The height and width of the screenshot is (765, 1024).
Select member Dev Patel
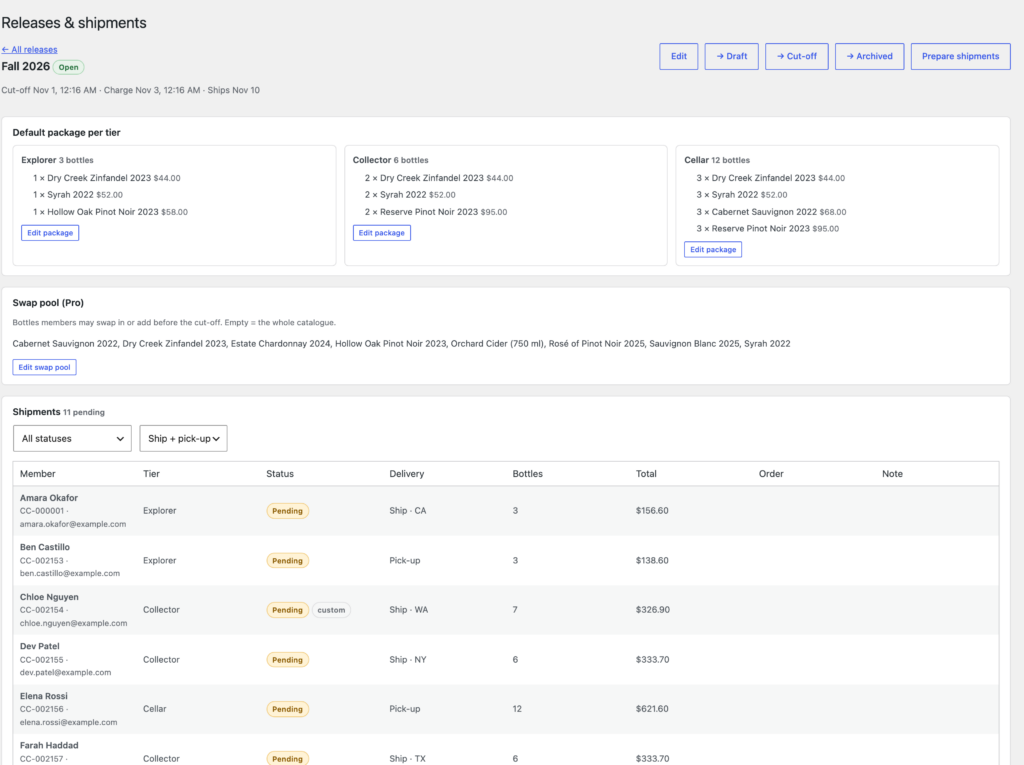pos(40,646)
